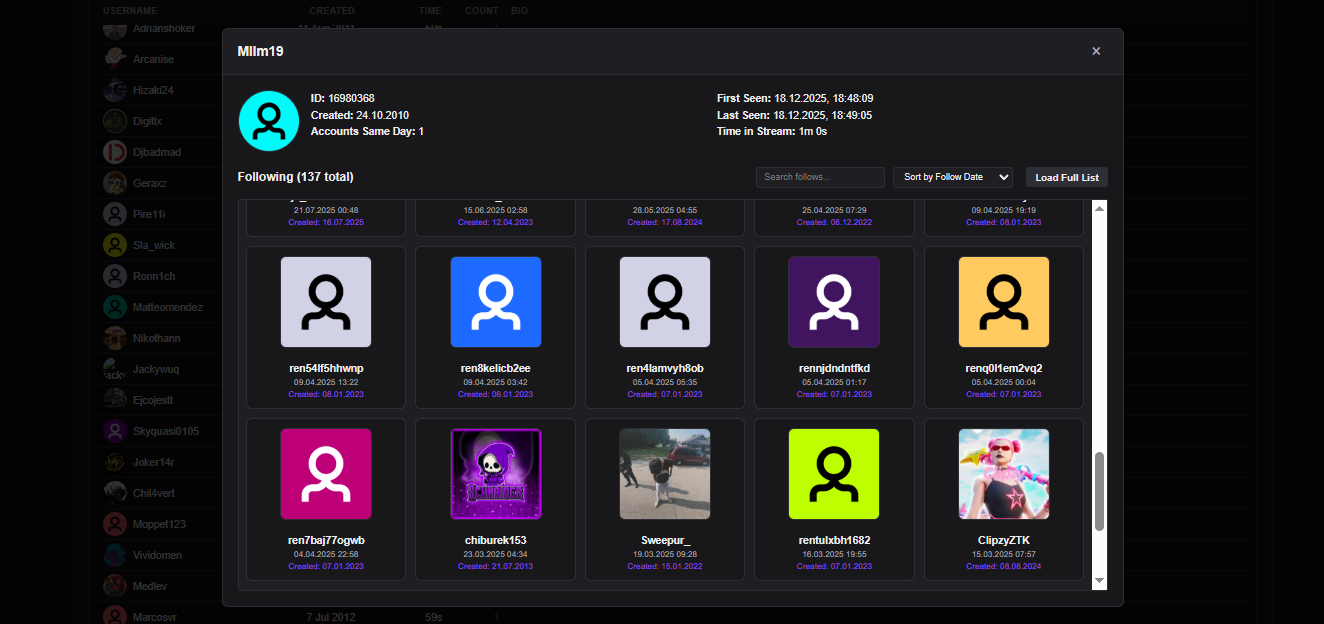Close the Mllm19 dialog
This screenshot has width=1324, height=624.
(x=1096, y=51)
